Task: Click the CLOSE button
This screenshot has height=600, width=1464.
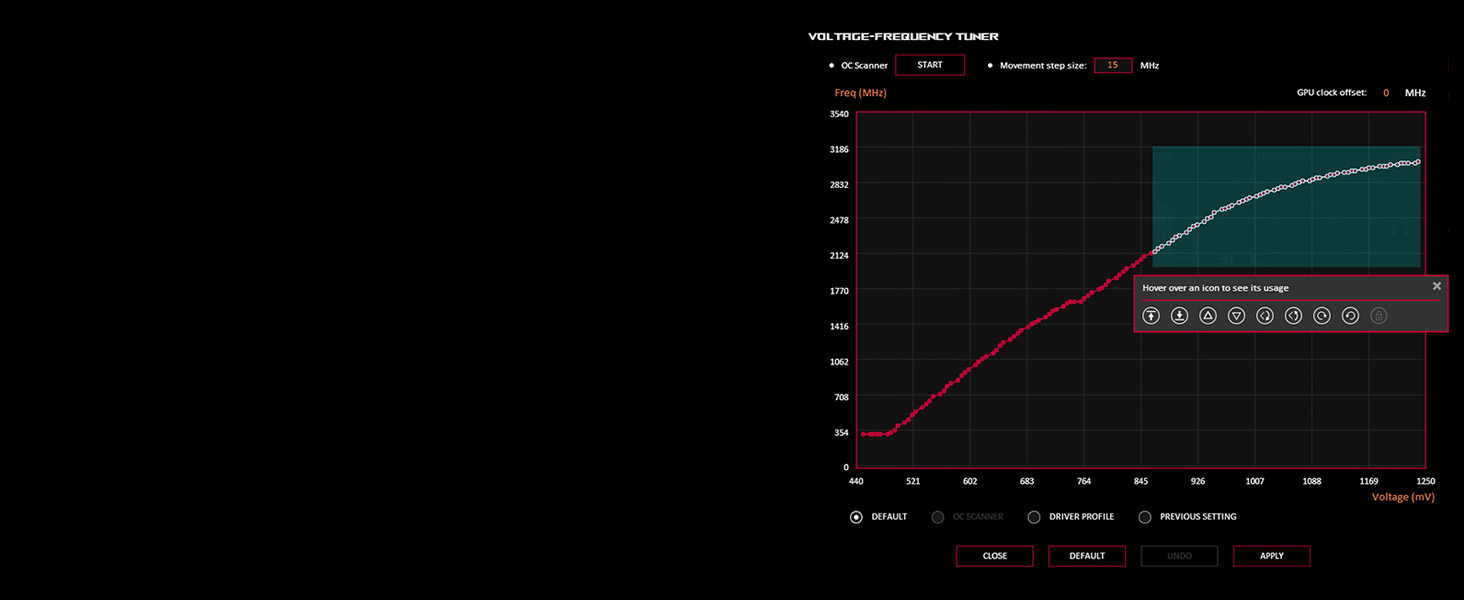Action: (x=995, y=556)
